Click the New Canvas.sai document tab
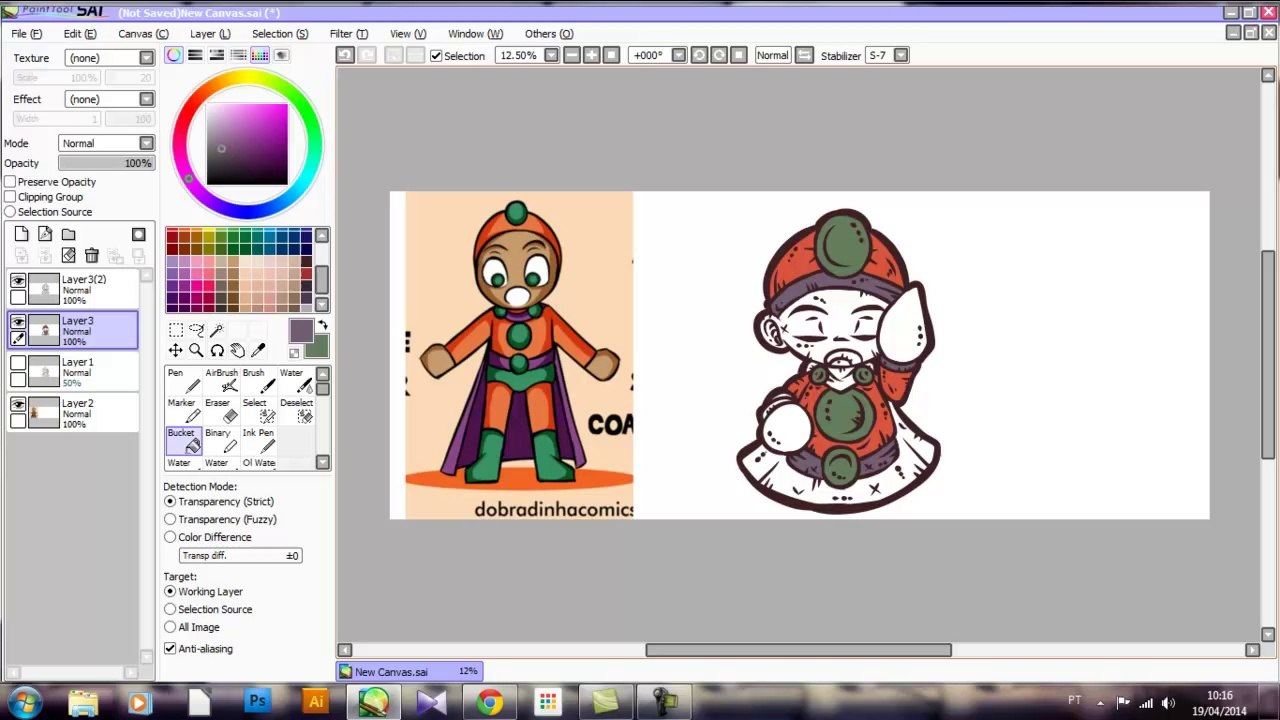This screenshot has width=1280, height=720. tap(409, 672)
